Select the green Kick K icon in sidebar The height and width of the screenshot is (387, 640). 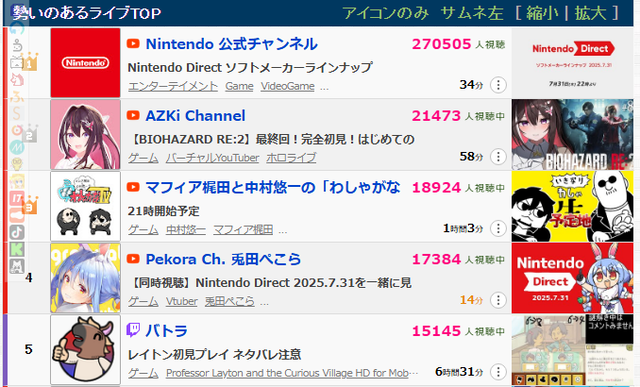tap(17, 249)
